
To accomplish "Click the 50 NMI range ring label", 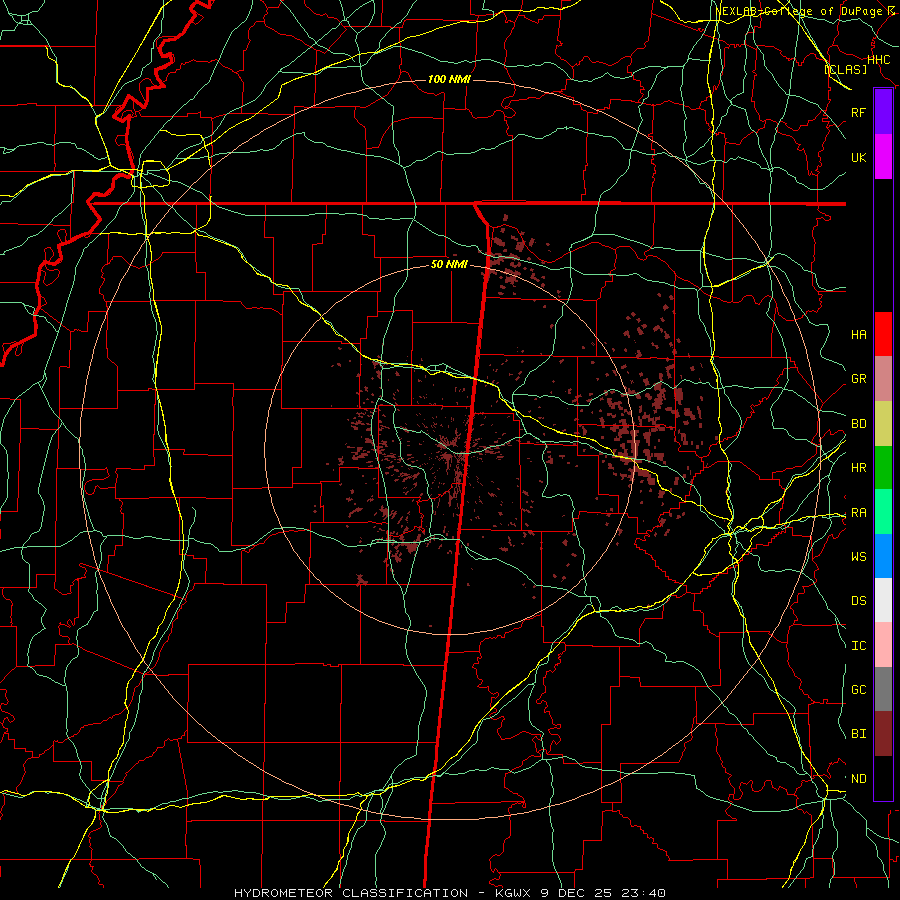I will click(449, 264).
